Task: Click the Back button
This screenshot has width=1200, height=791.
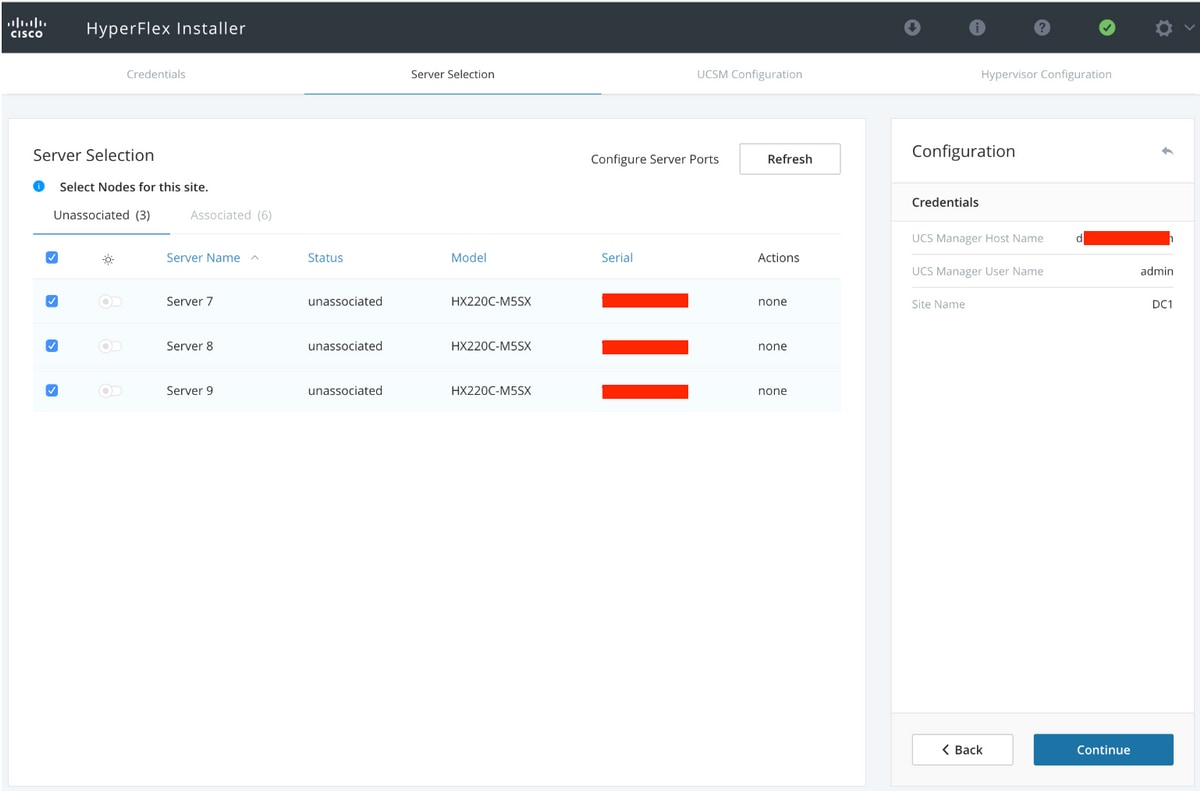Action: point(962,750)
